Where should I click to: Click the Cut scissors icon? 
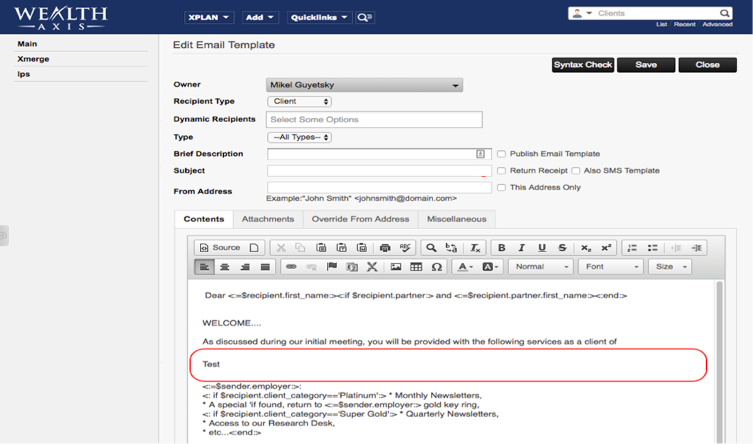[x=281, y=248]
